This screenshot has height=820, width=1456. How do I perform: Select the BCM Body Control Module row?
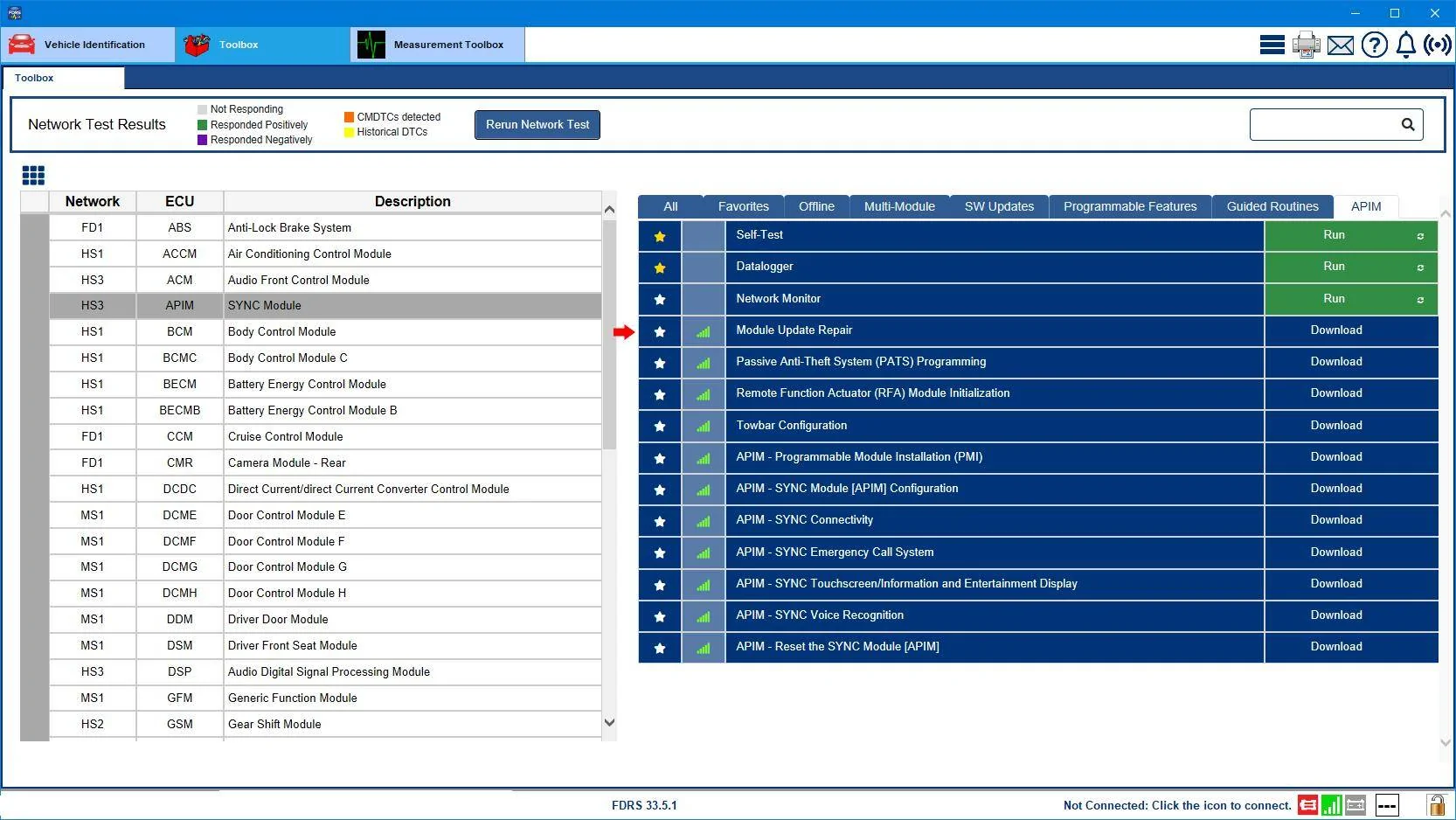(325, 331)
